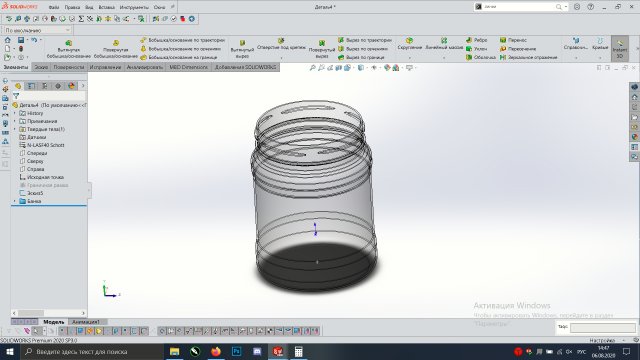The height and width of the screenshot is (360, 640).
Task: Expand Твердые тела(1) folder in tree
Action: [15, 129]
